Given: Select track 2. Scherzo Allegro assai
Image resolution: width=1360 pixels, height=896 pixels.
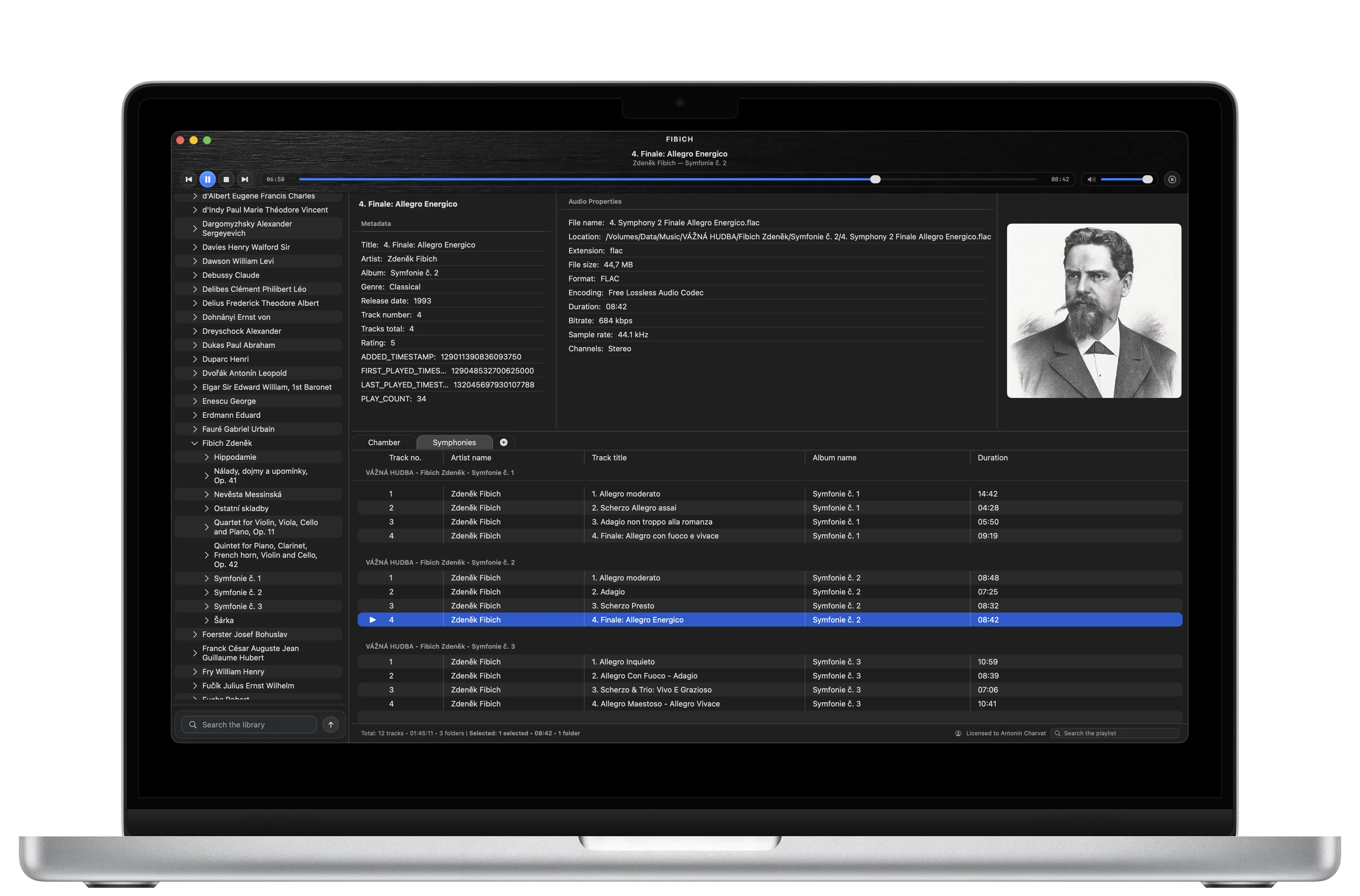Looking at the screenshot, I should pos(770,508).
